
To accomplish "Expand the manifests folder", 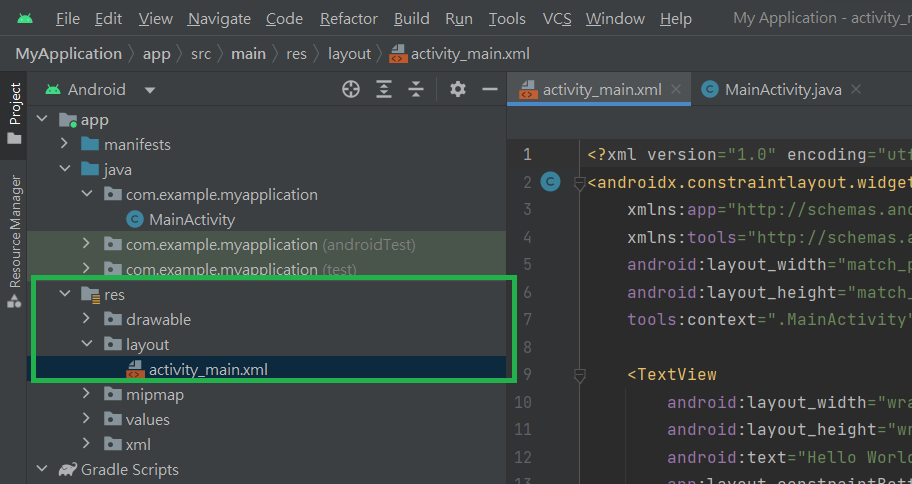I will (x=65, y=144).
